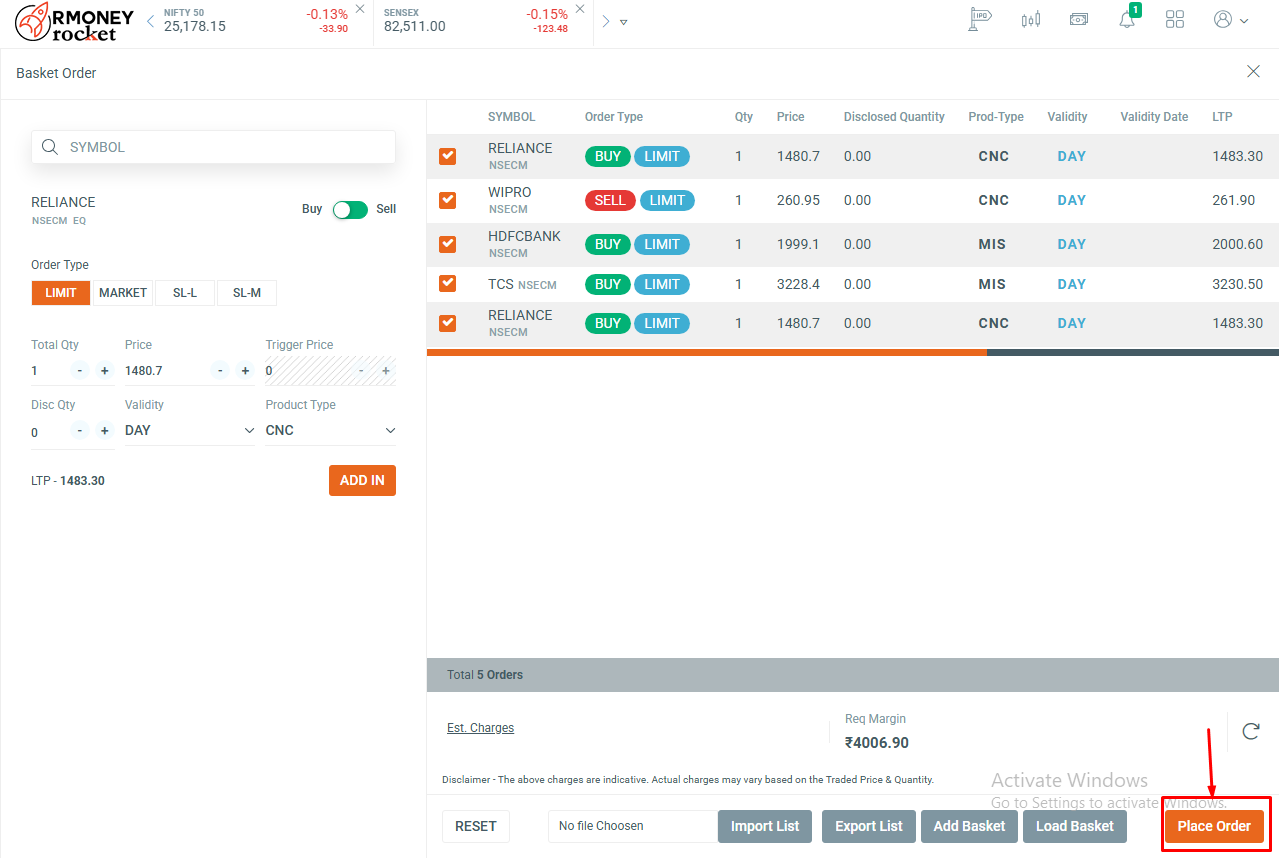Click the RESET button
The height and width of the screenshot is (858, 1279).
coord(476,826)
